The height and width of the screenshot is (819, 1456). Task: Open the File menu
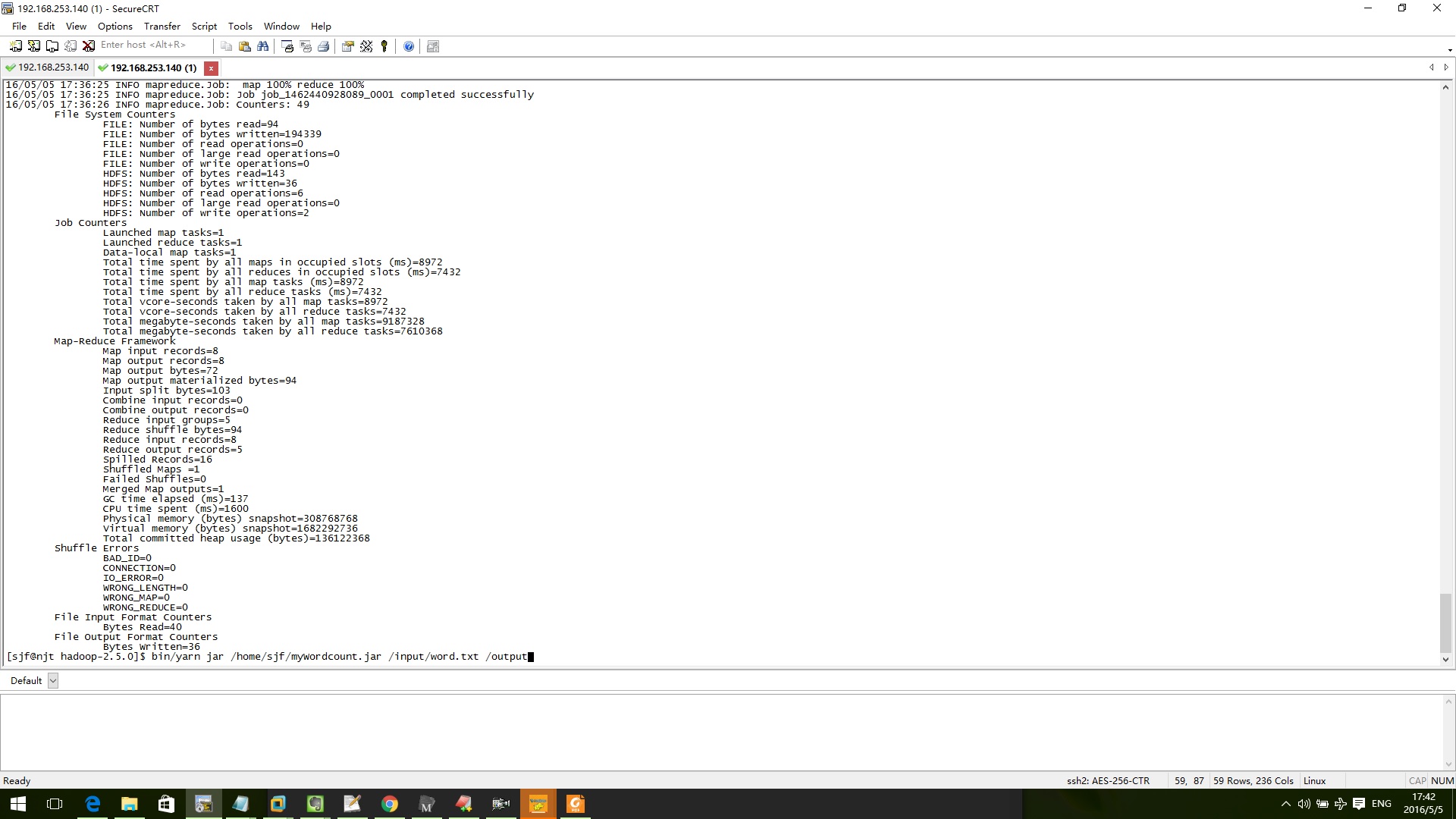pyautogui.click(x=19, y=26)
